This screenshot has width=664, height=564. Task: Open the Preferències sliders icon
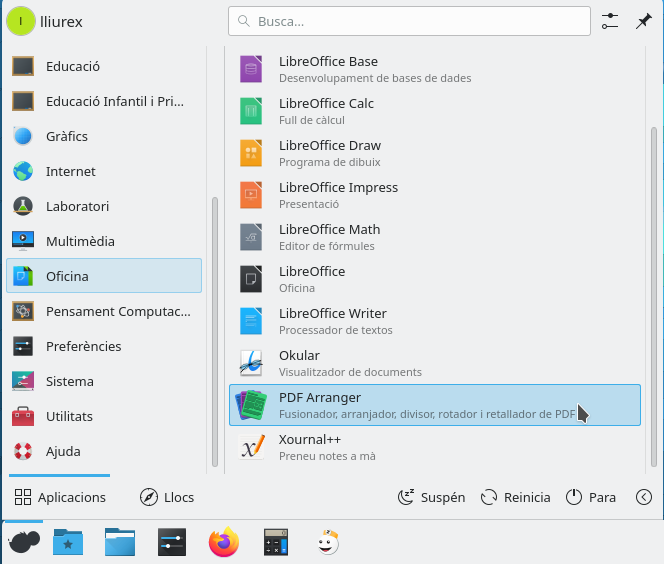(23, 346)
